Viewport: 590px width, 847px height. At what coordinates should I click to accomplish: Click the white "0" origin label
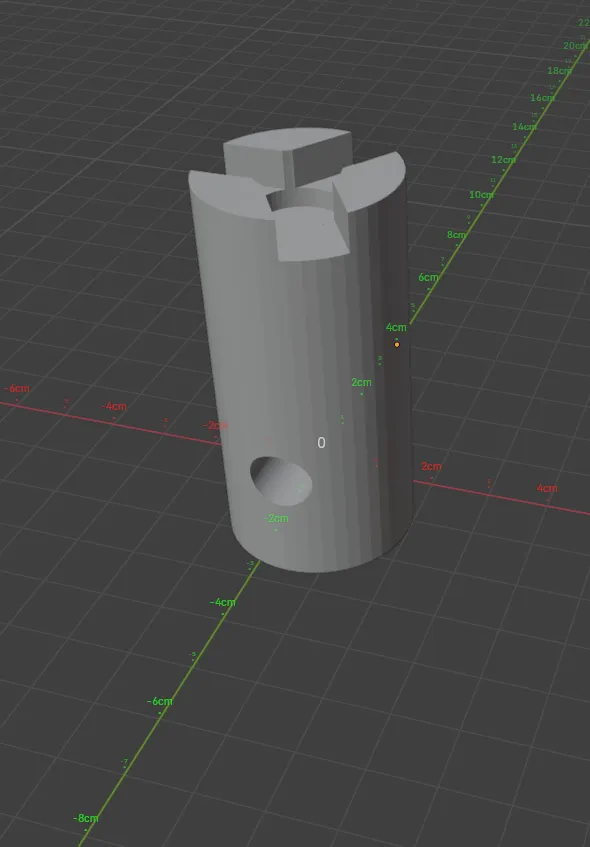[x=321, y=443]
